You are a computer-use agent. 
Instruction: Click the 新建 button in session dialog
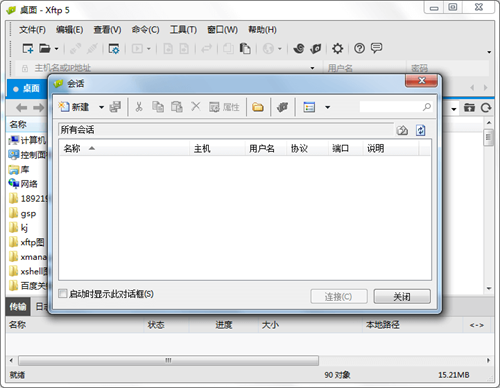[x=74, y=107]
